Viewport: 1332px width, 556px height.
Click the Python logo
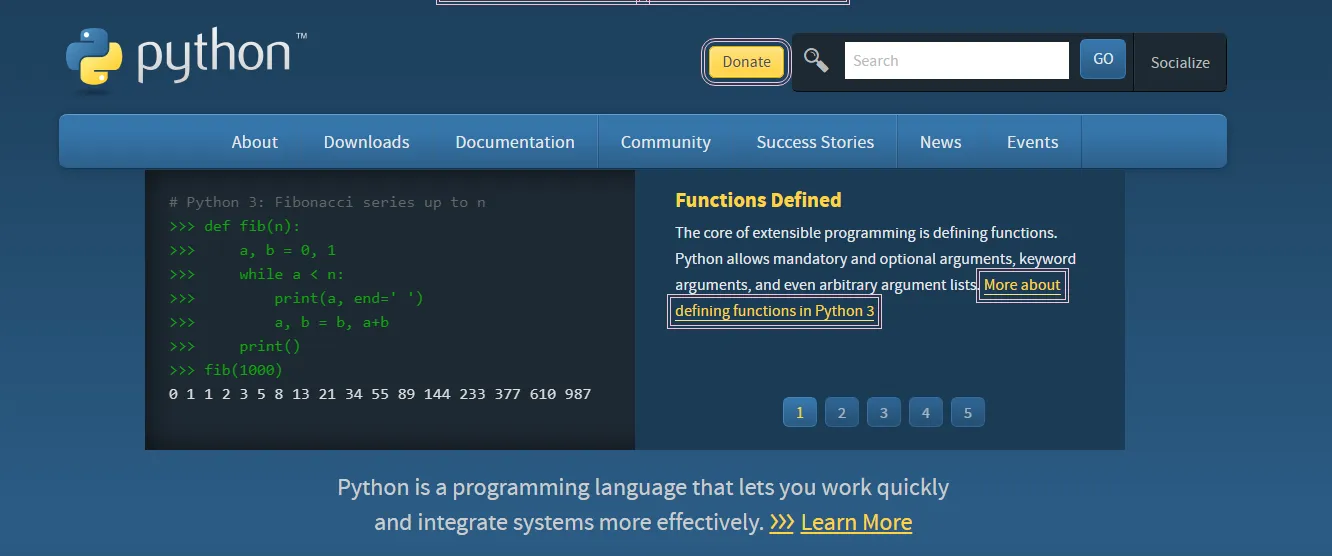click(186, 59)
